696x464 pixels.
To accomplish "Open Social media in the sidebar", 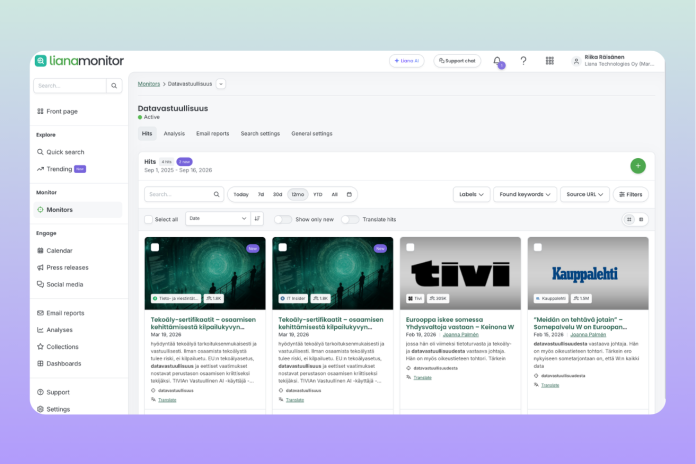I will coord(60,284).
